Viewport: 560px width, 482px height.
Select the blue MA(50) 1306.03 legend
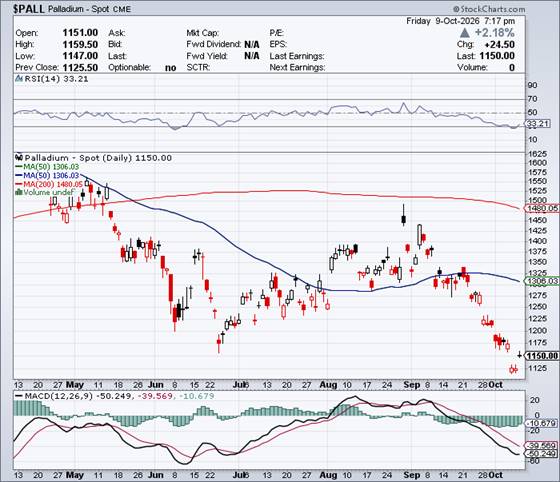(x=47, y=175)
